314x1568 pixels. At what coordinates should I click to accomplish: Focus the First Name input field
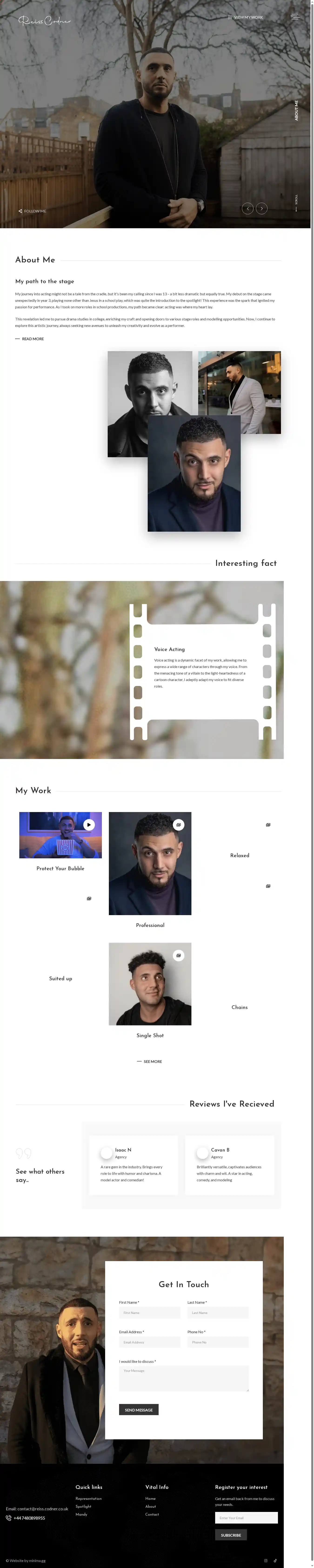tap(150, 1313)
